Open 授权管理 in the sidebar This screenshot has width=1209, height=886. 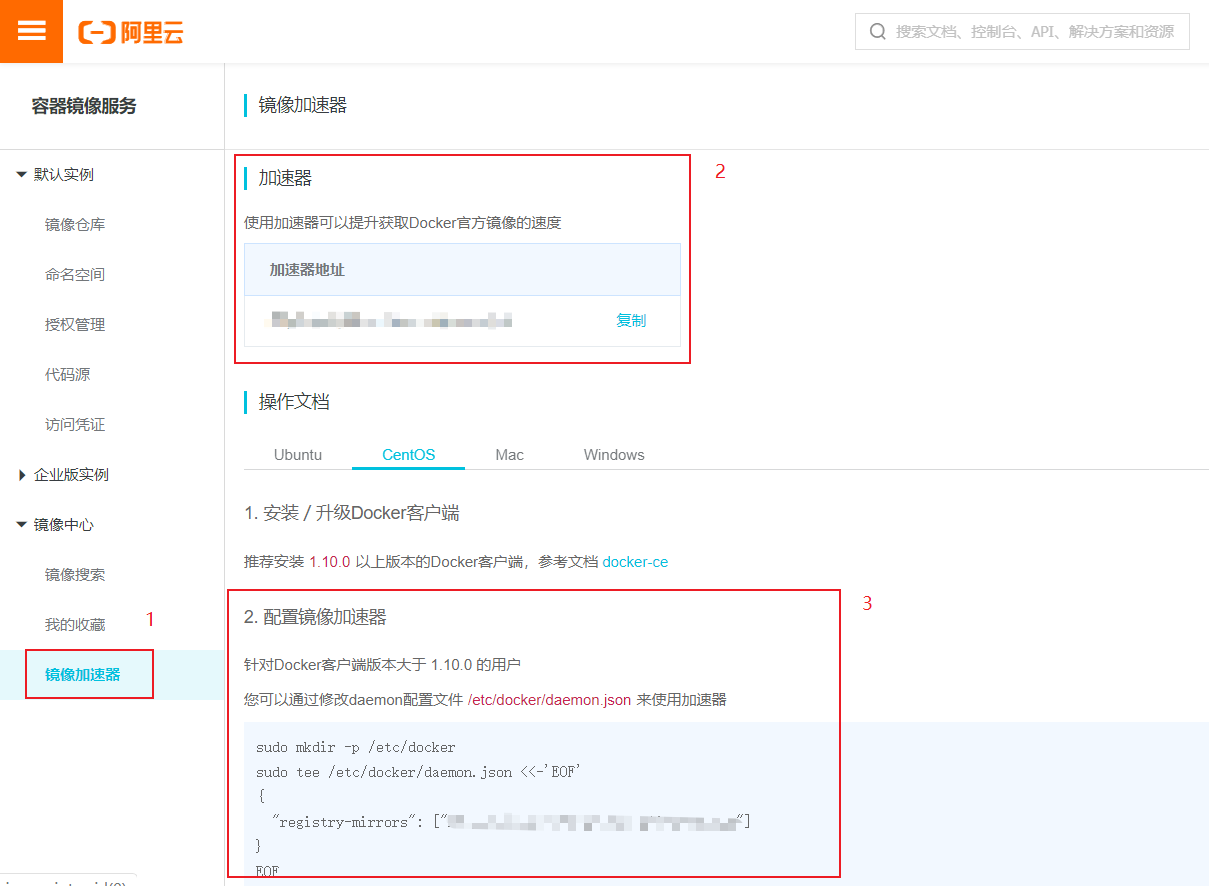[75, 325]
